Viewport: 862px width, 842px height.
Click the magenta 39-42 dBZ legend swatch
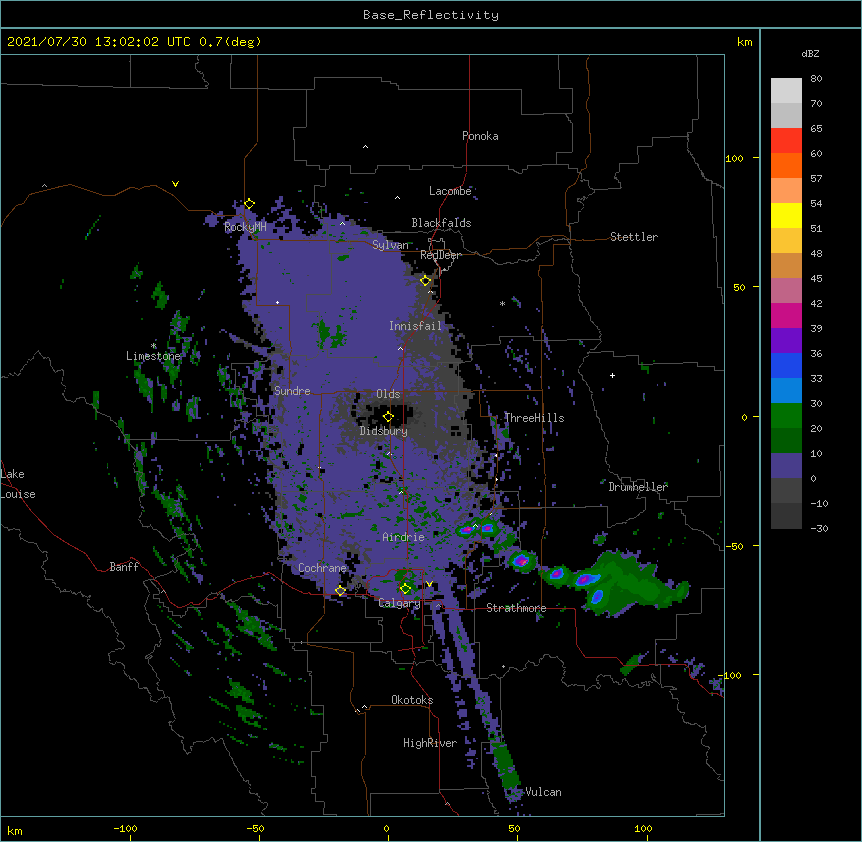pyautogui.click(x=786, y=315)
